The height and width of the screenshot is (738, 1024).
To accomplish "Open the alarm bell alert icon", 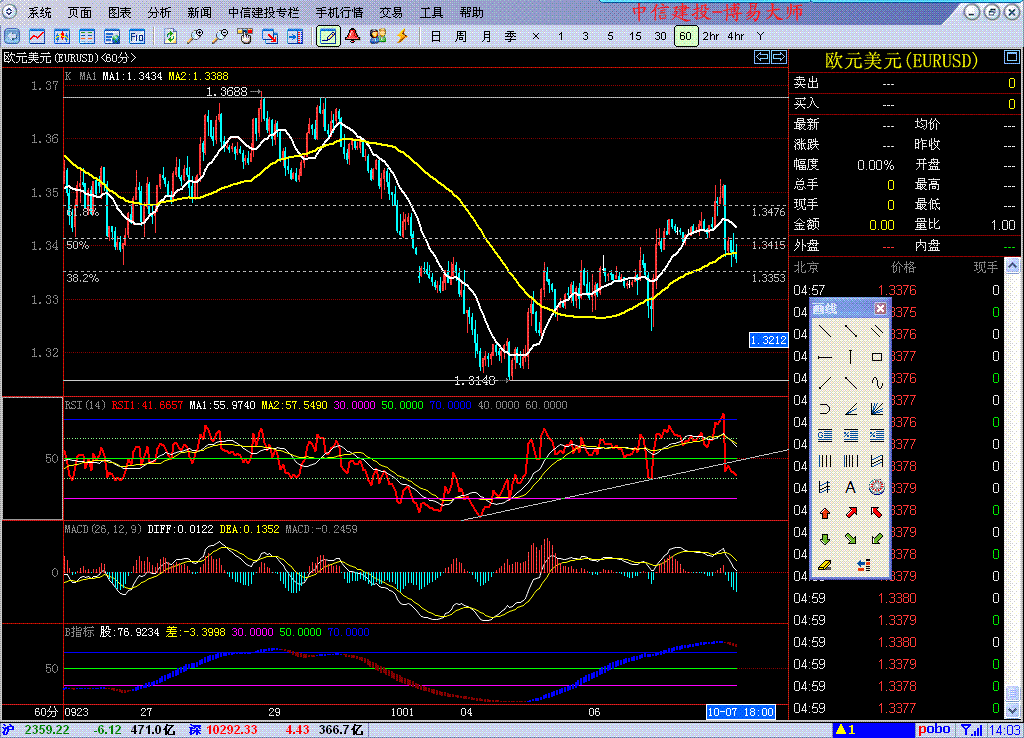I will pos(353,36).
